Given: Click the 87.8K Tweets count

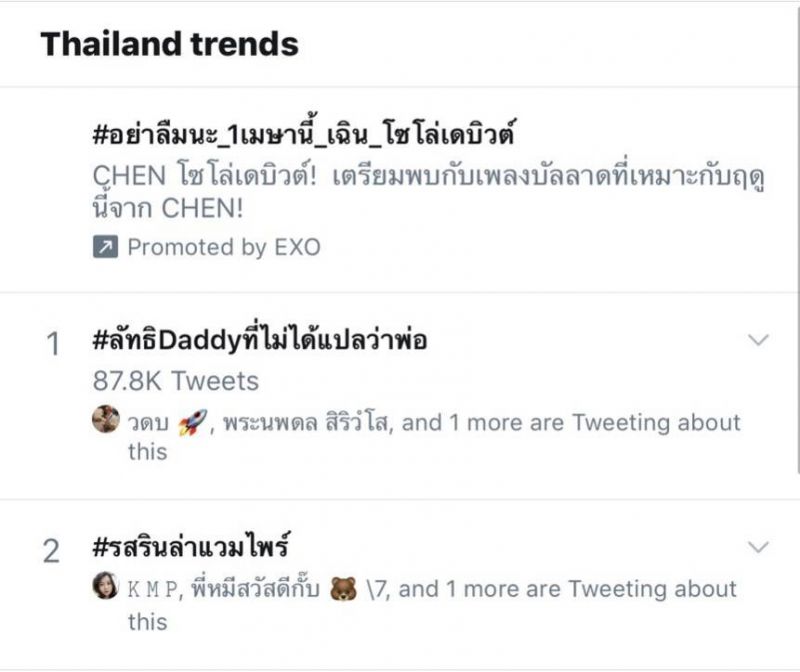Looking at the screenshot, I should click(174, 381).
